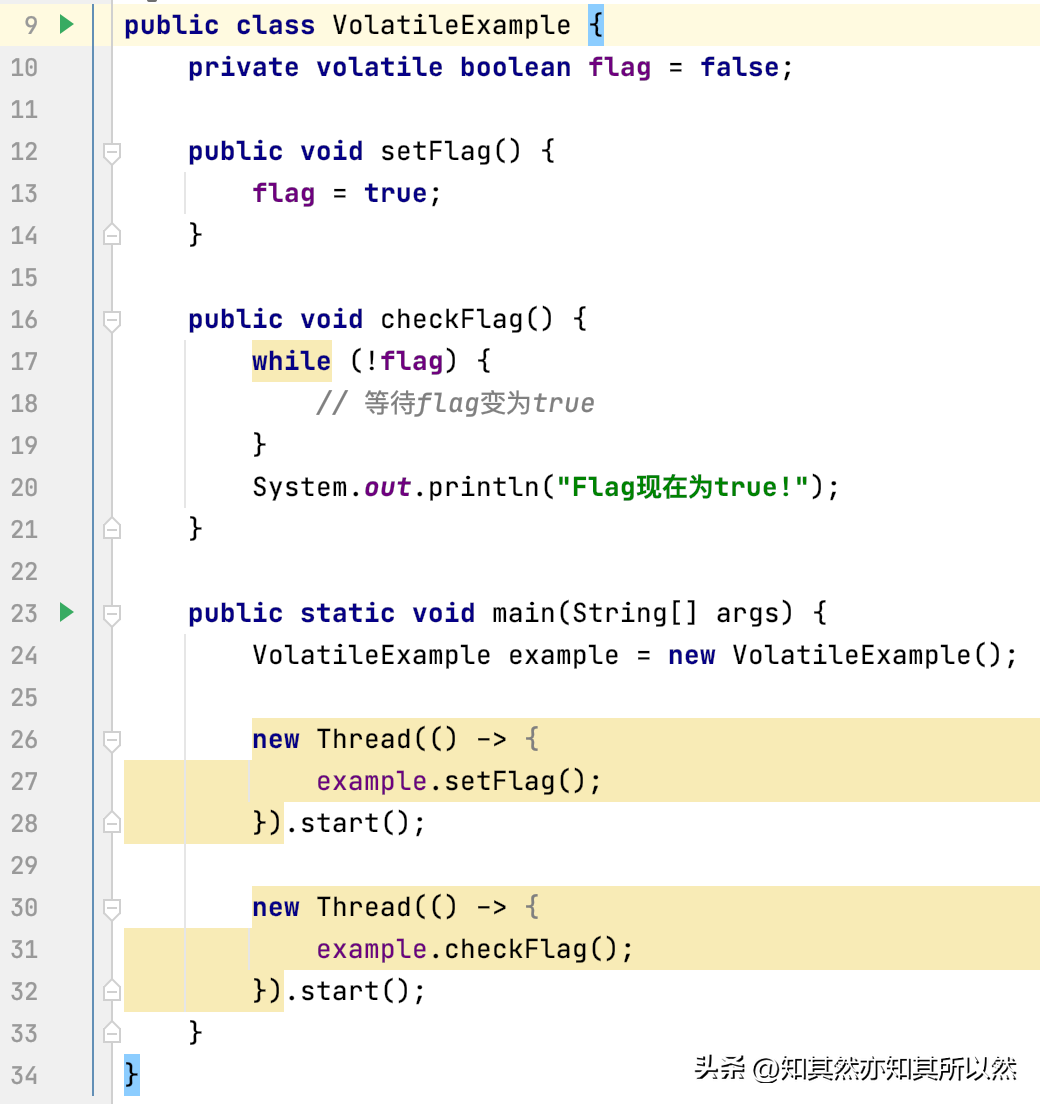Click Thread on line 26
This screenshot has width=1040, height=1104.
coord(363,739)
